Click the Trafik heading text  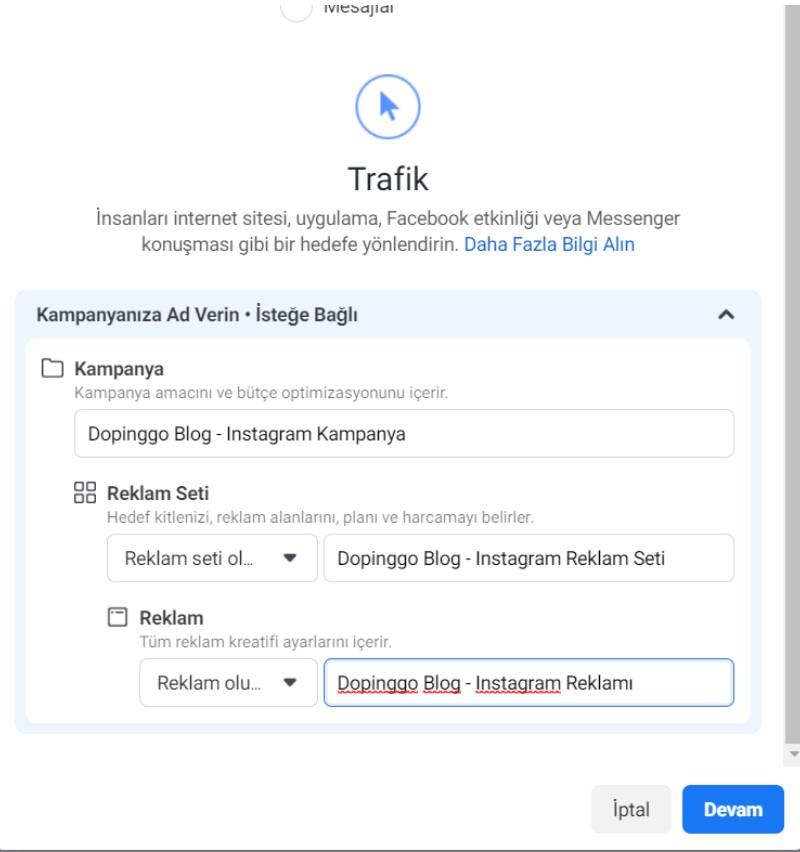[388, 179]
